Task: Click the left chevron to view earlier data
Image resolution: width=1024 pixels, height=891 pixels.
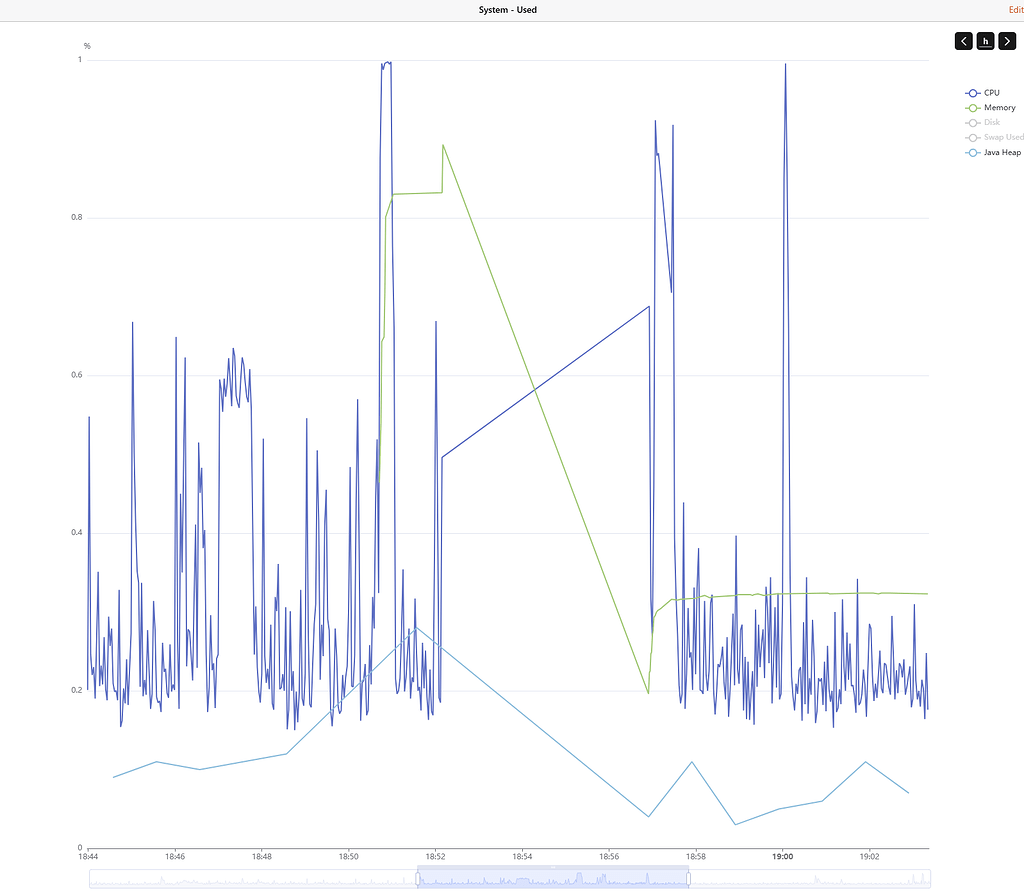Action: pyautogui.click(x=963, y=41)
